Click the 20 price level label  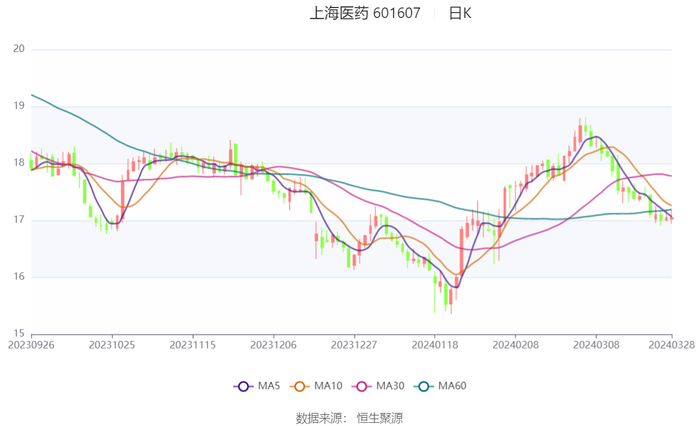[18, 49]
